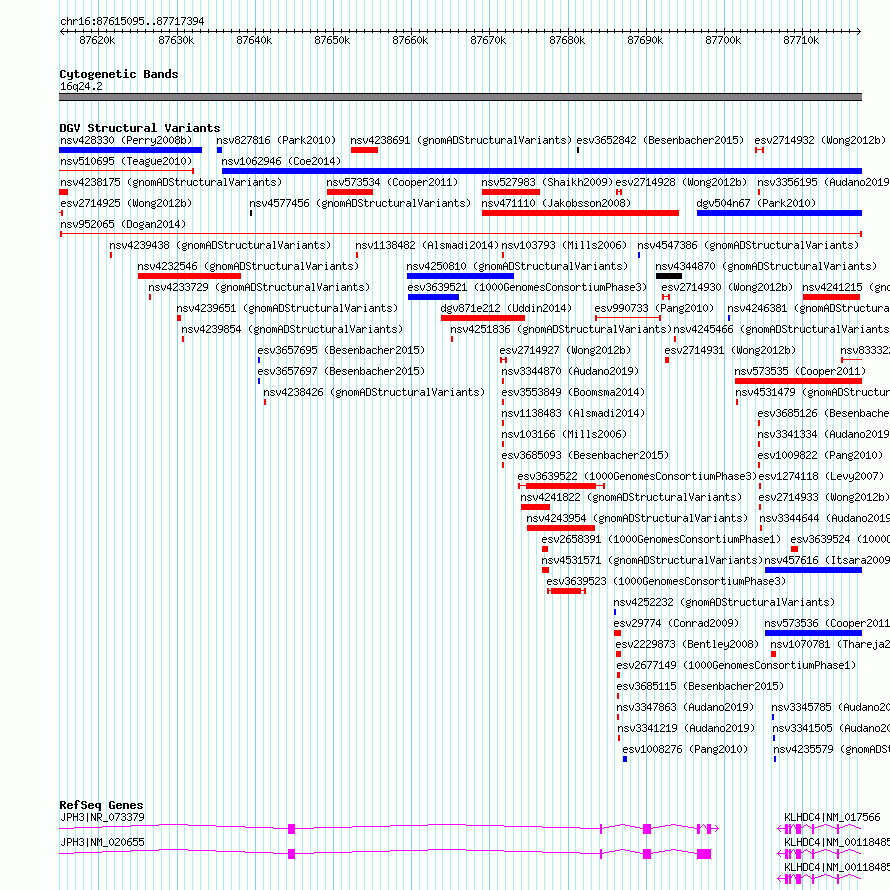Select esv2714931 (Wong2012b) label
The image size is (890, 890).
coord(730,350)
